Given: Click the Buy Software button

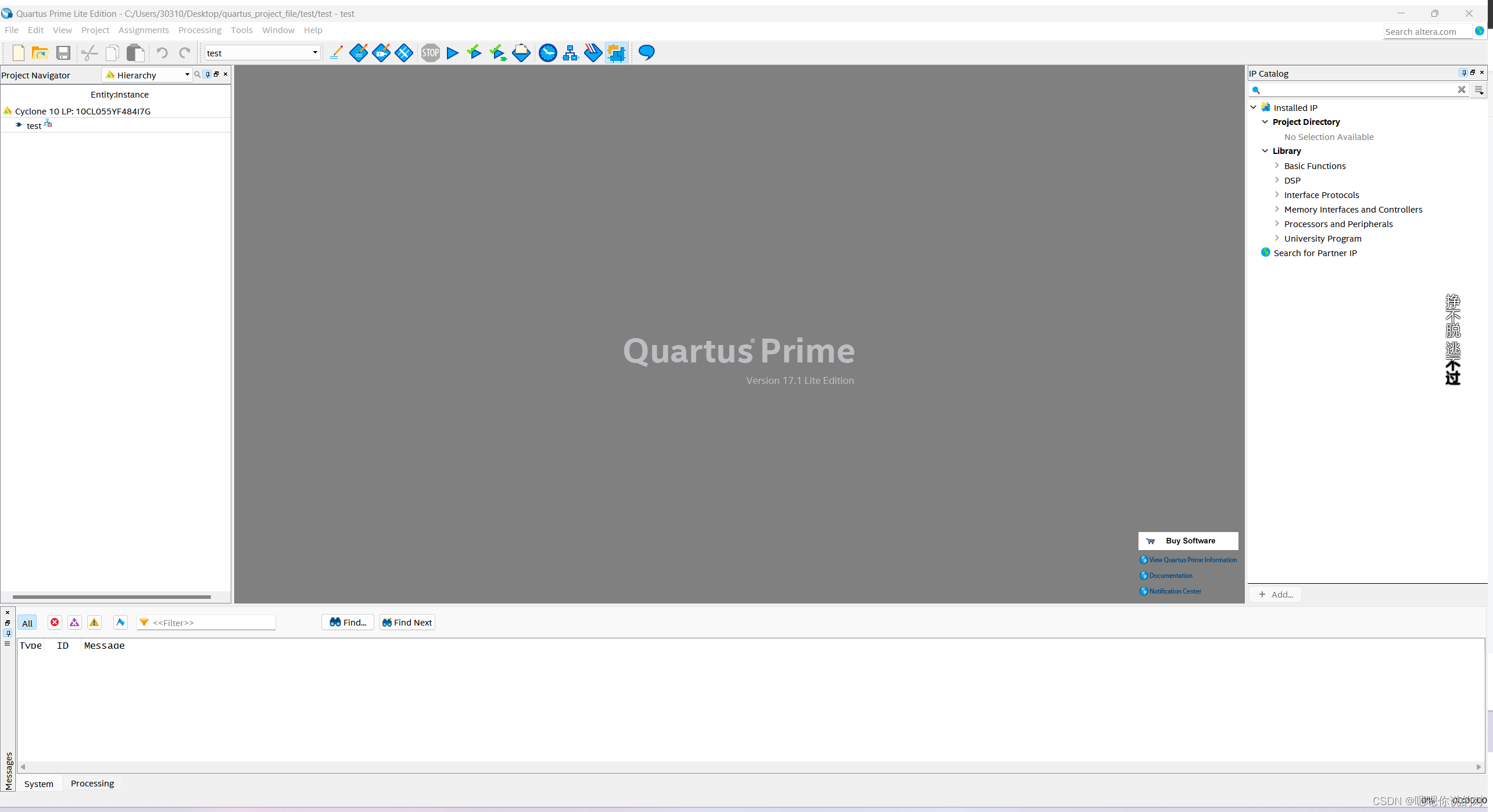Looking at the screenshot, I should [x=1187, y=541].
